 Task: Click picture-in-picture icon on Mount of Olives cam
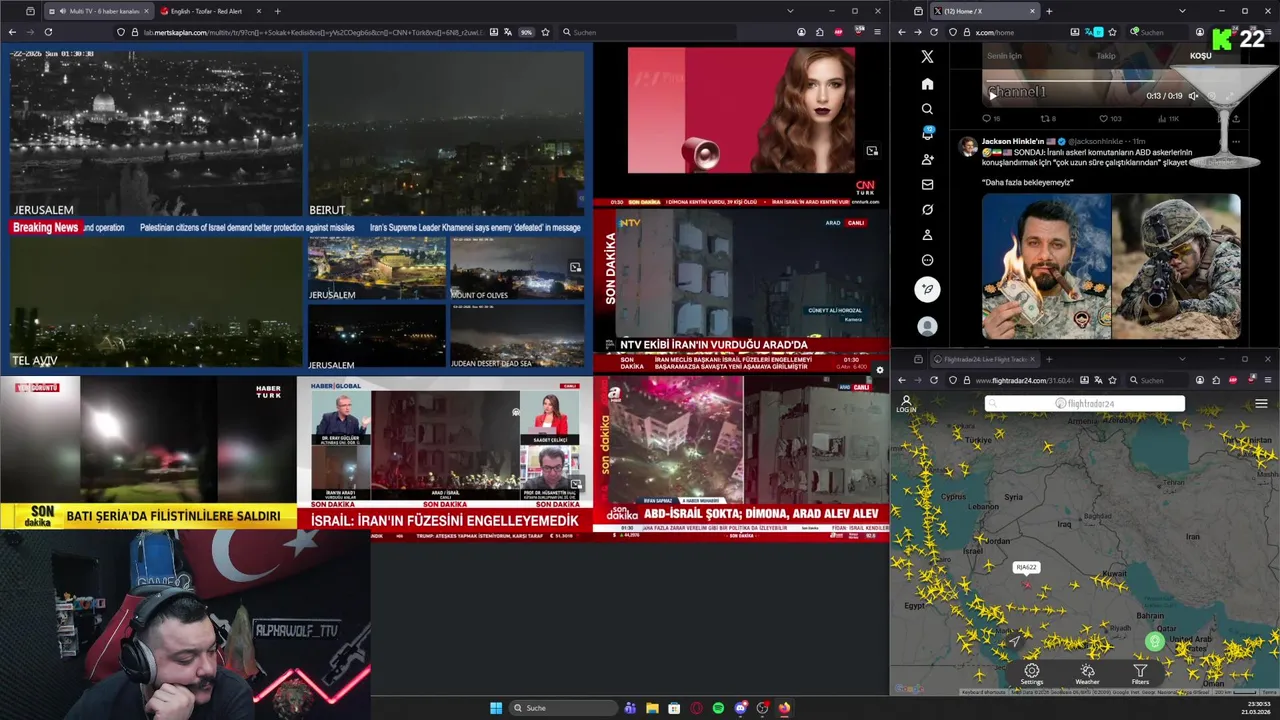[x=575, y=267]
